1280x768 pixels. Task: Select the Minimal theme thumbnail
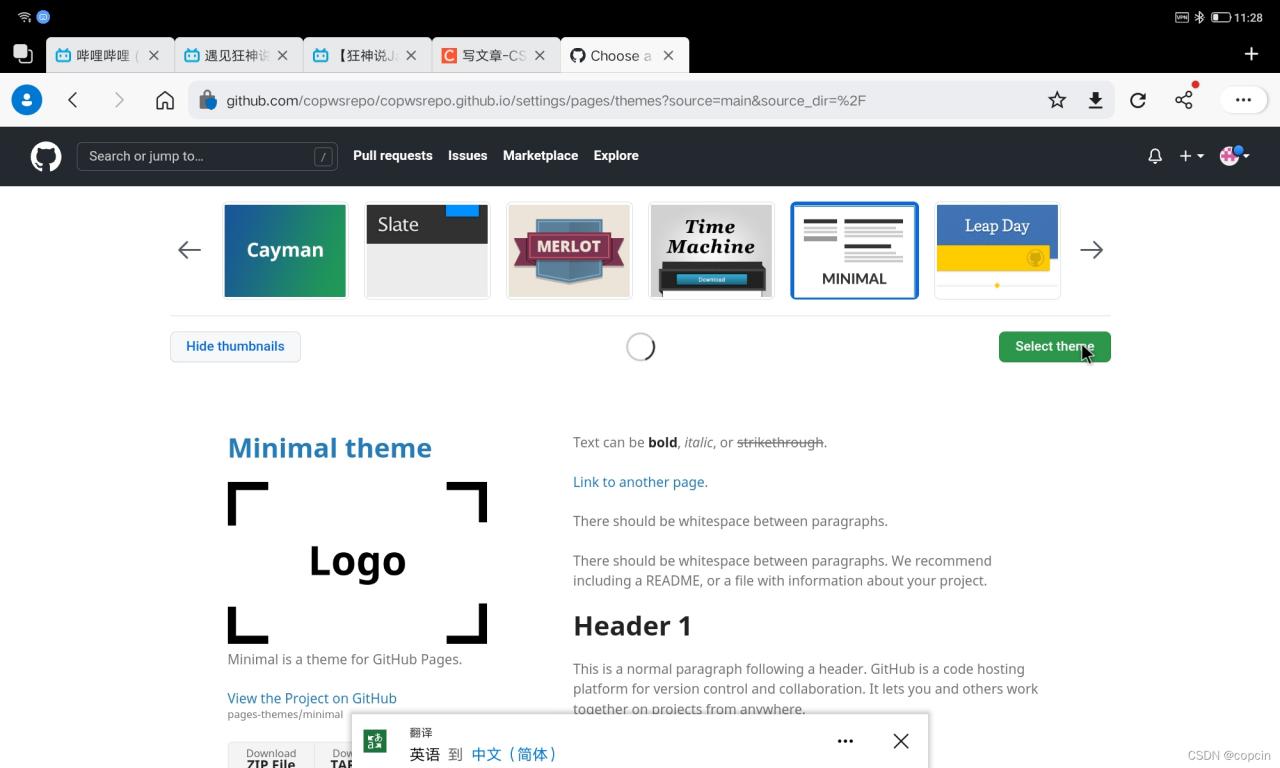(x=854, y=251)
